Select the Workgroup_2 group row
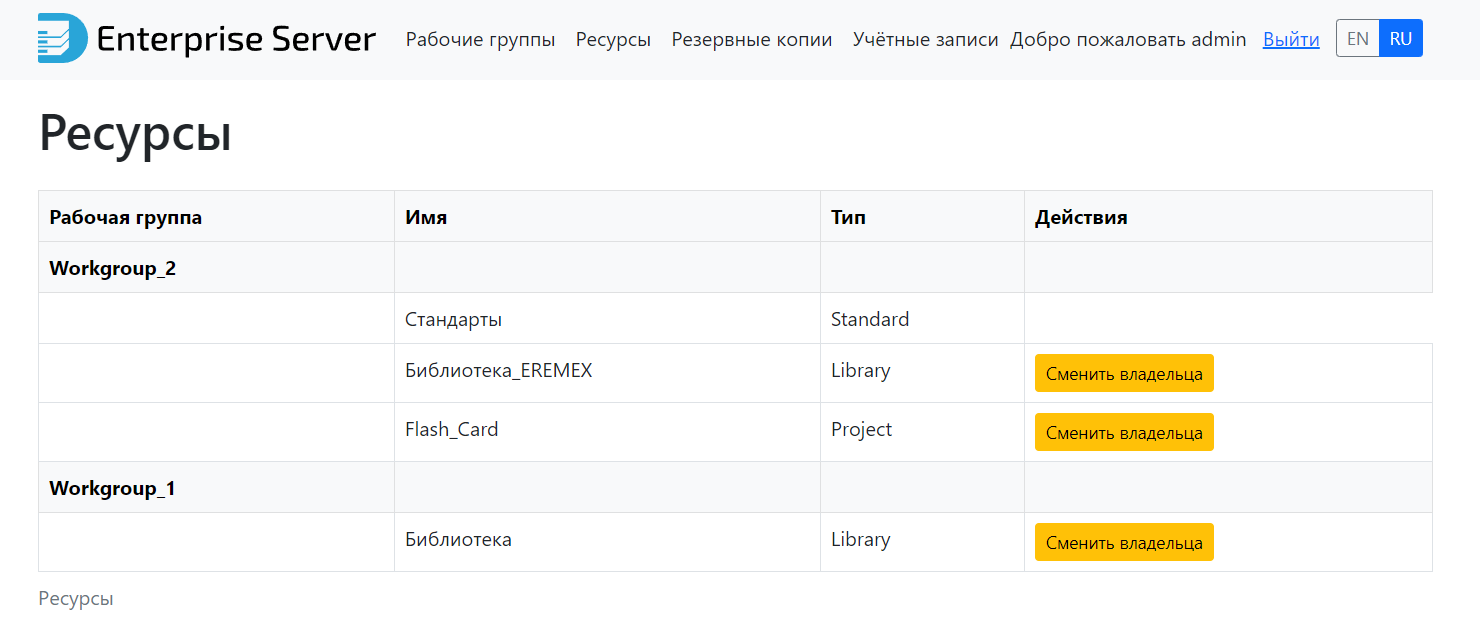Image resolution: width=1480 pixels, height=627 pixels. [113, 268]
